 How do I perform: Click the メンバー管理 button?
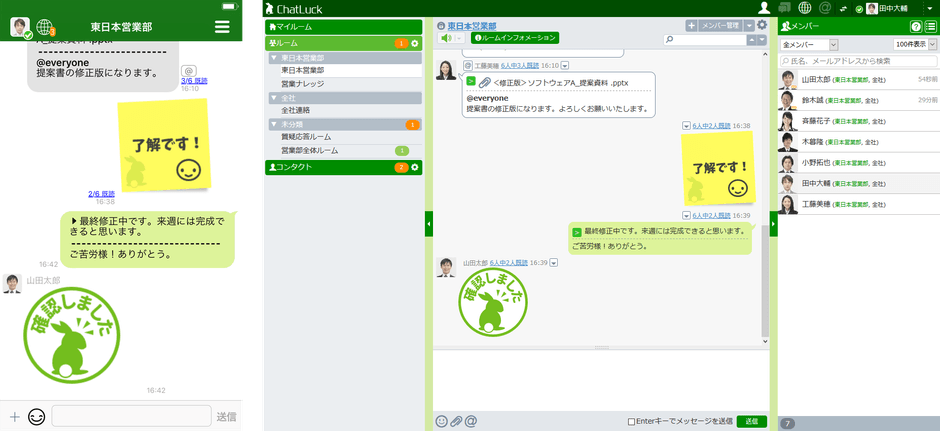[720, 25]
